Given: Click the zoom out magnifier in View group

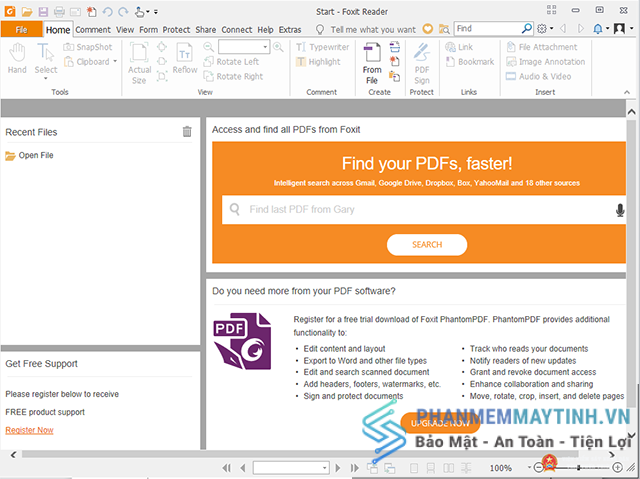Looking at the screenshot, I should 209,47.
